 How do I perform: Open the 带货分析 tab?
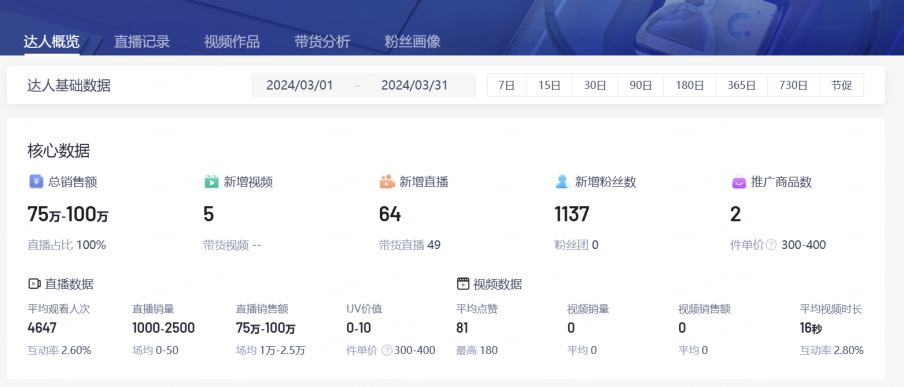coord(322,42)
